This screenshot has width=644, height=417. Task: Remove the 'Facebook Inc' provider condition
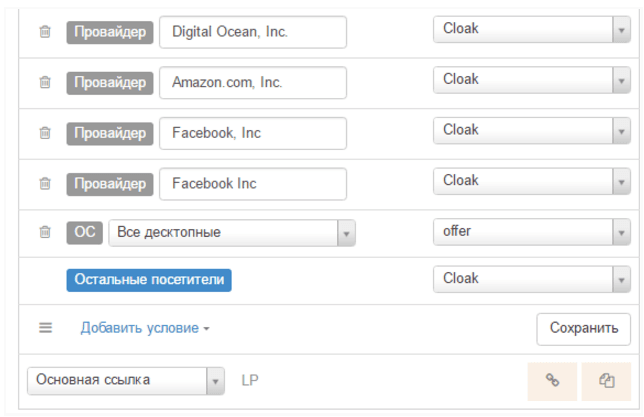tap(45, 183)
